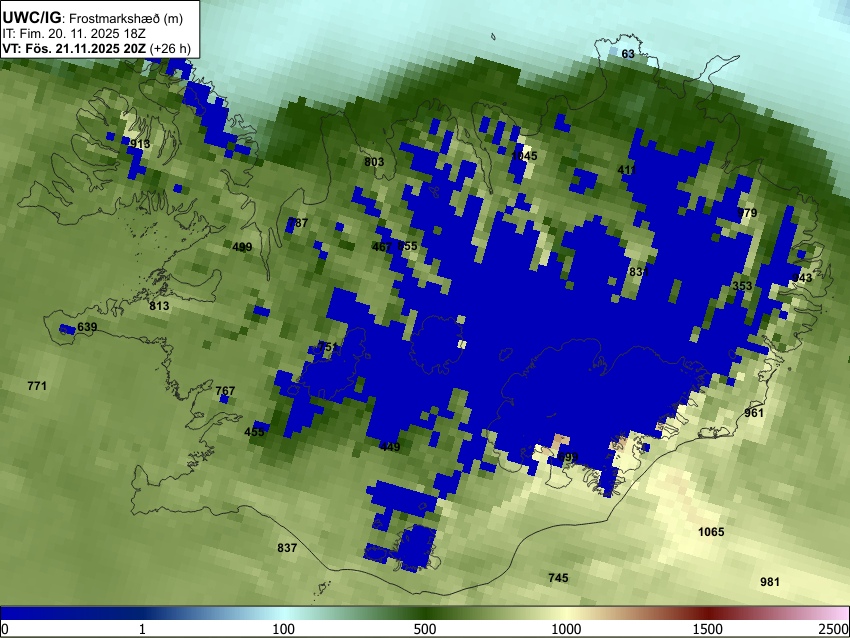Viewport: 850px width, 638px height.
Task: Click the ocean value 745
Action: click(558, 578)
